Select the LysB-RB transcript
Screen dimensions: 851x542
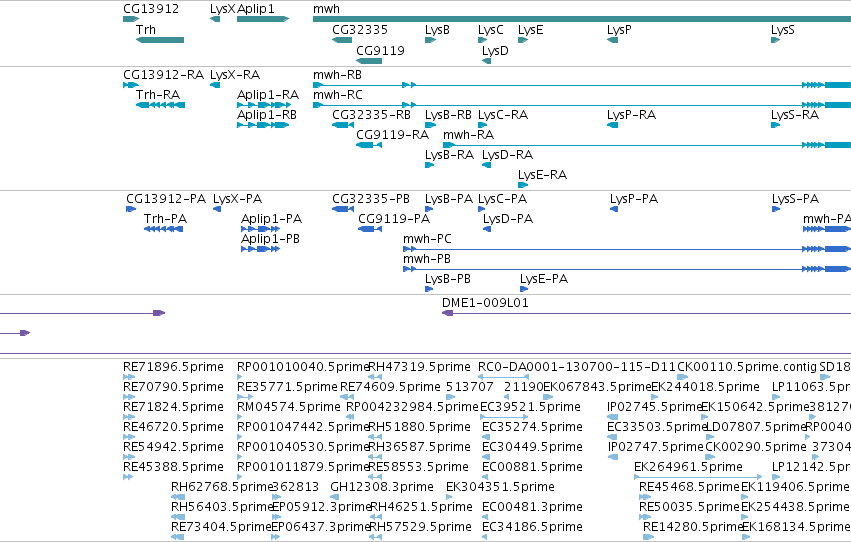click(x=430, y=125)
